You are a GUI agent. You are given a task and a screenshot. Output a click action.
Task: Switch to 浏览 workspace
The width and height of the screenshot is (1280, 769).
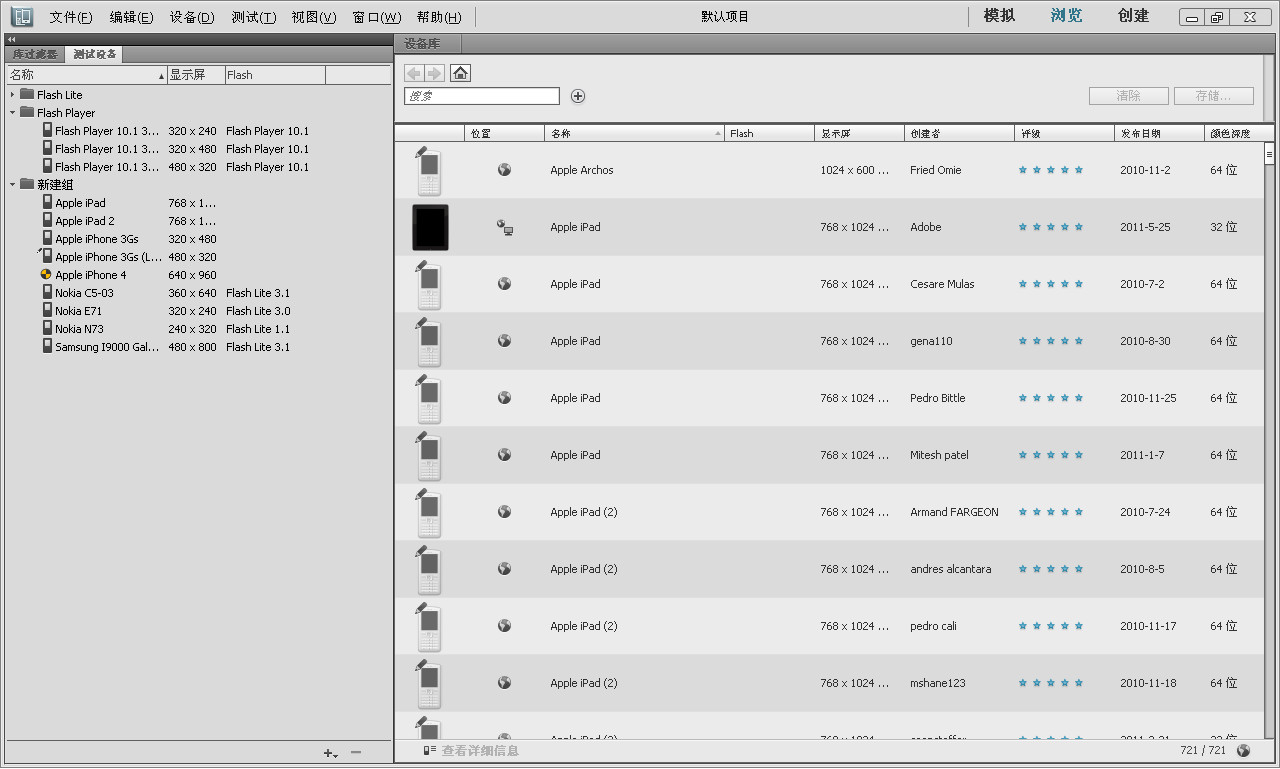coord(1066,16)
